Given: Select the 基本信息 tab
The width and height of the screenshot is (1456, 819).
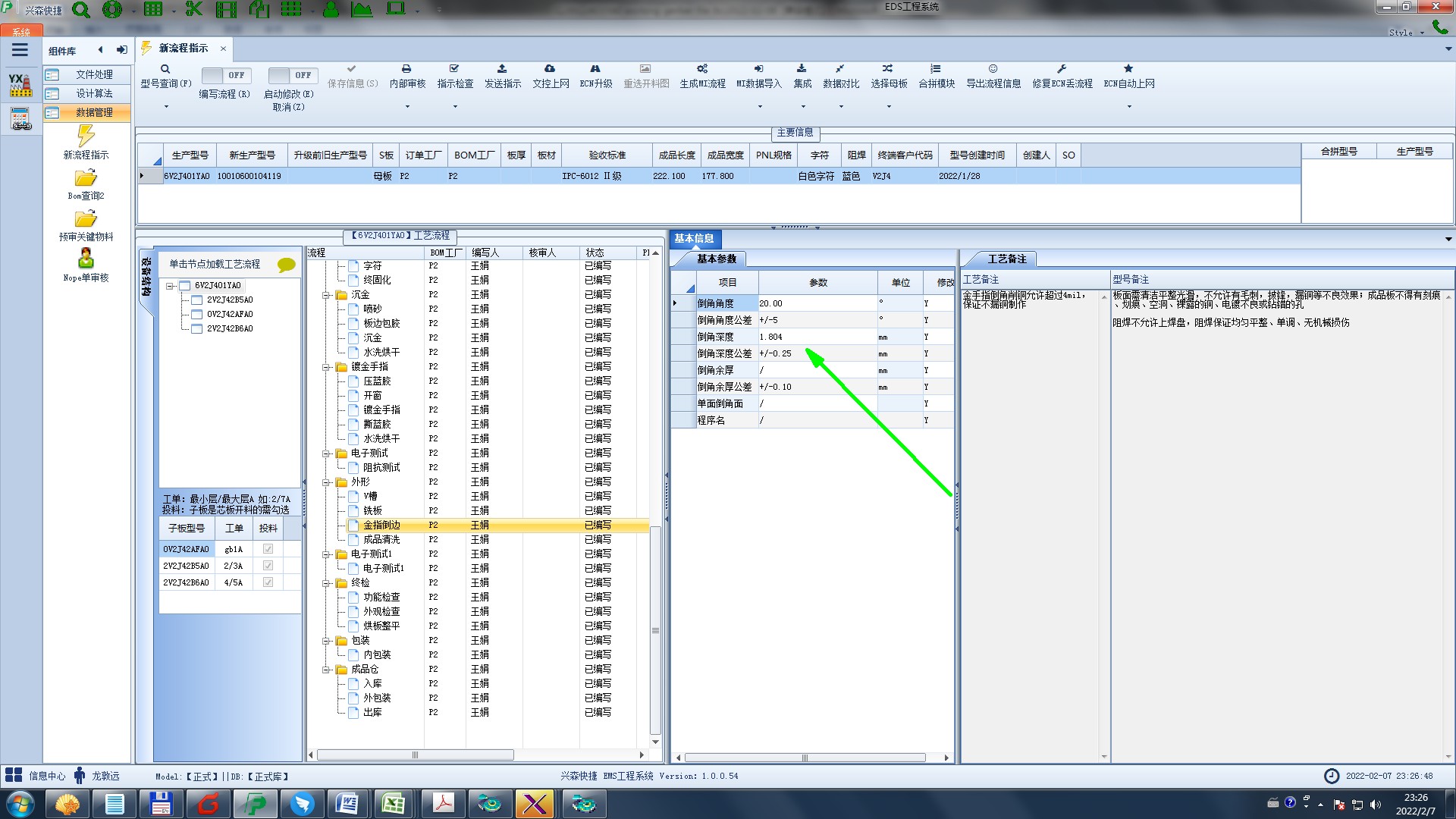Looking at the screenshot, I should pos(694,239).
